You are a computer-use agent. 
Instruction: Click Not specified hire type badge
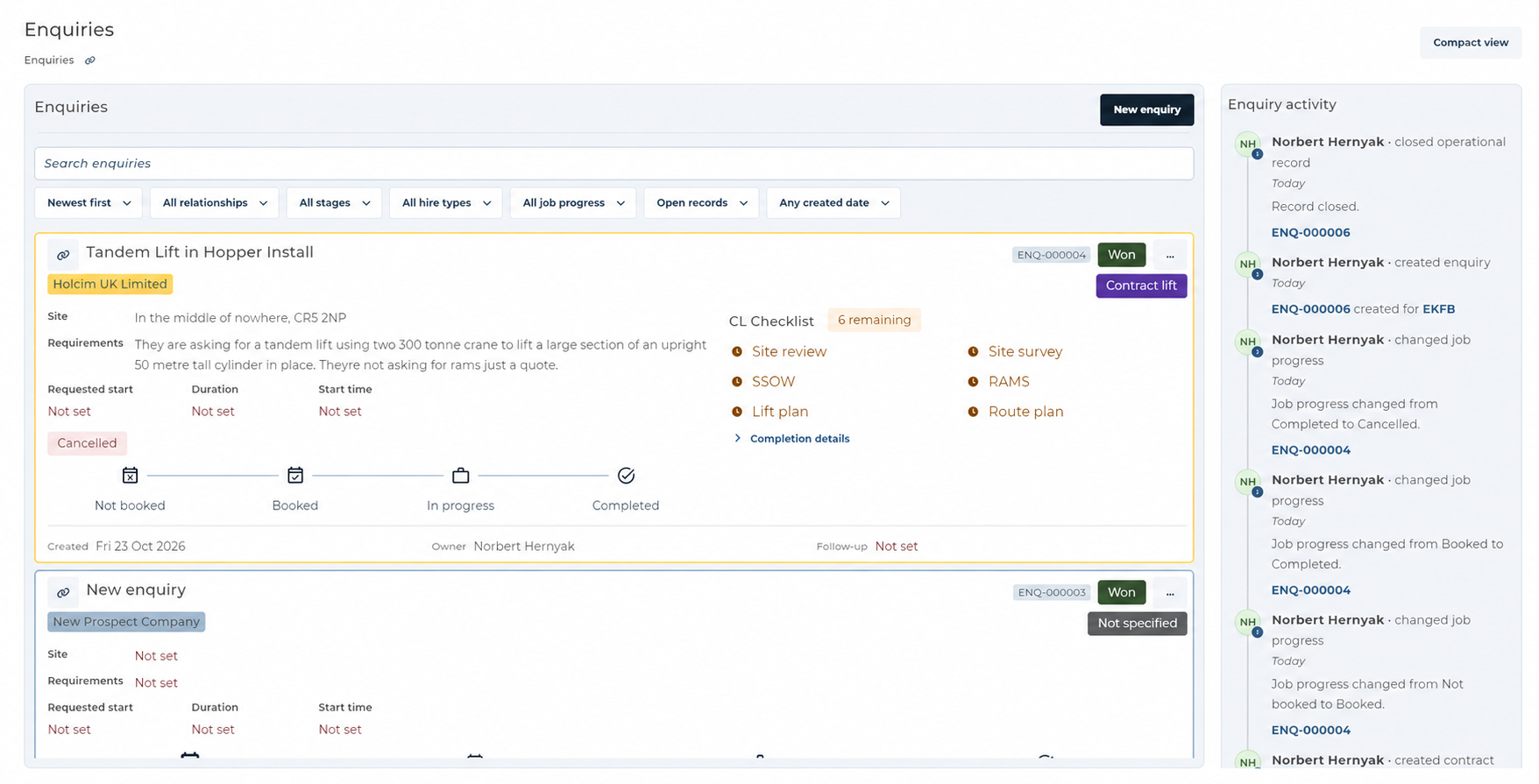tap(1138, 624)
